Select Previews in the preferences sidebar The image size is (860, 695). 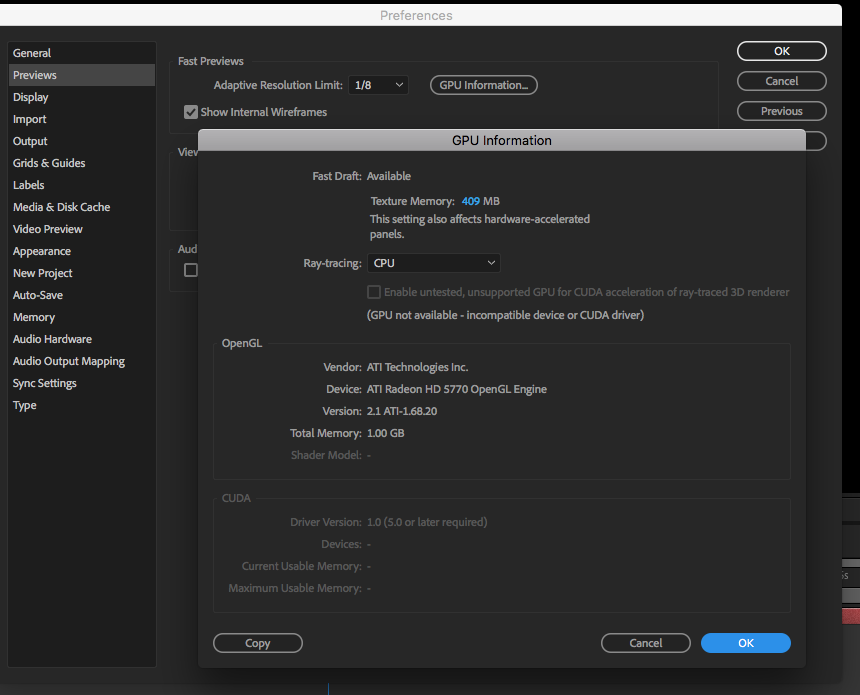[82, 75]
